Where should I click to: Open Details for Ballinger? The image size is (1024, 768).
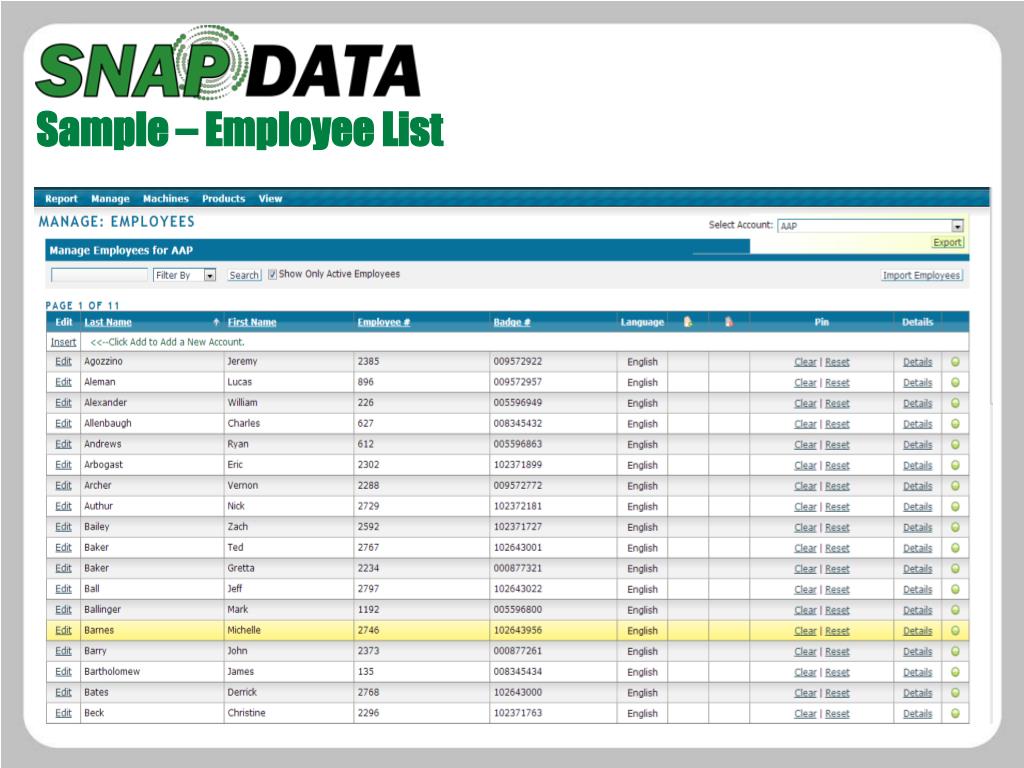(x=918, y=610)
